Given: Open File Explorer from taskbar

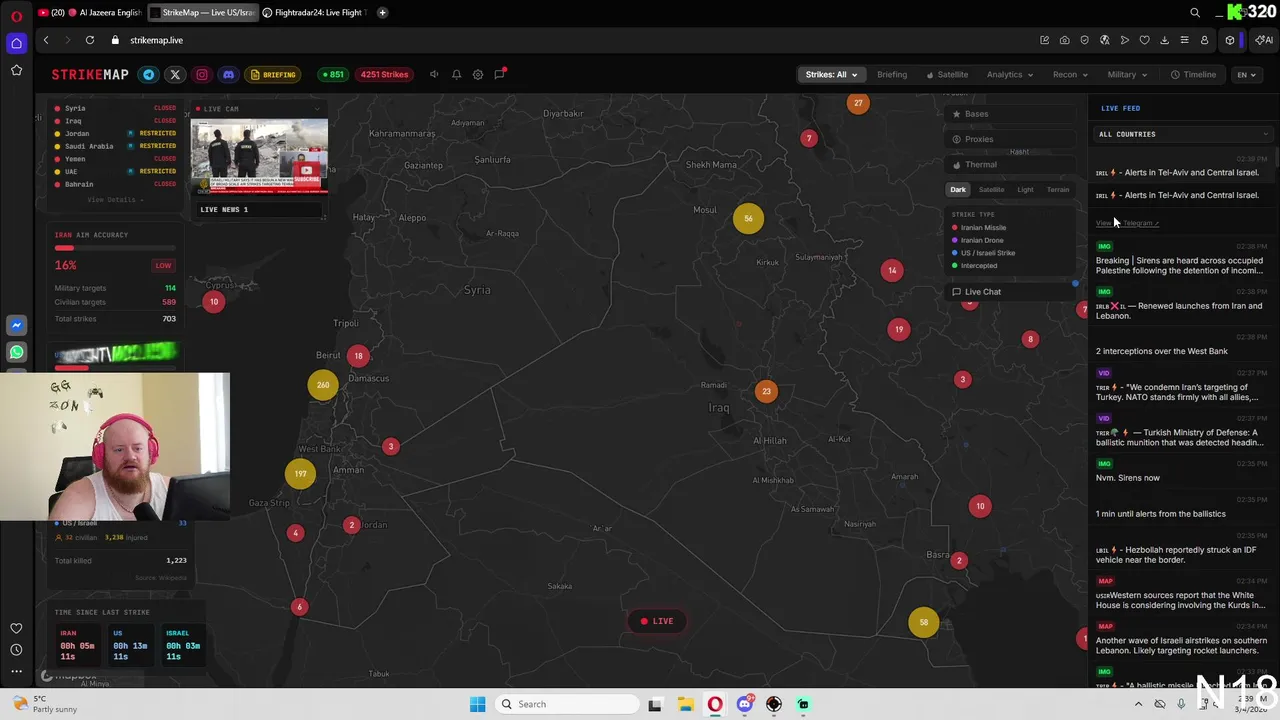Looking at the screenshot, I should click(x=685, y=704).
